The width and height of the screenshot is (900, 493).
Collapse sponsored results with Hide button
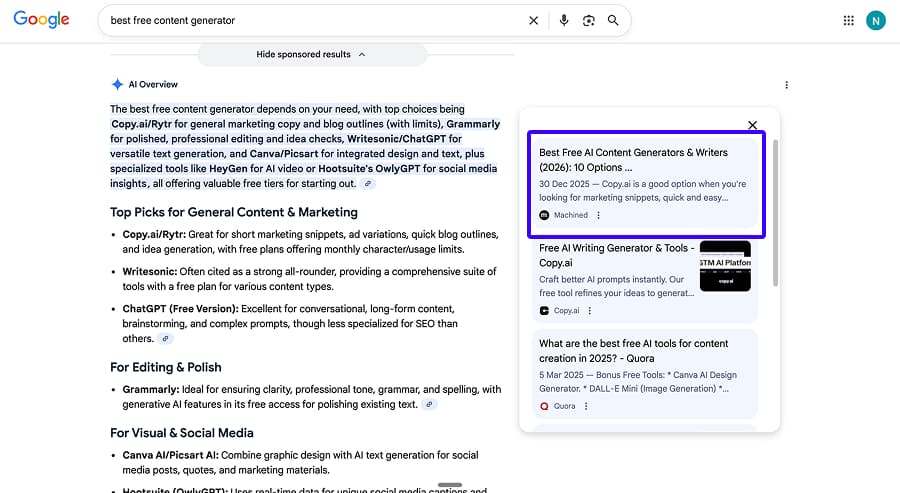[311, 54]
